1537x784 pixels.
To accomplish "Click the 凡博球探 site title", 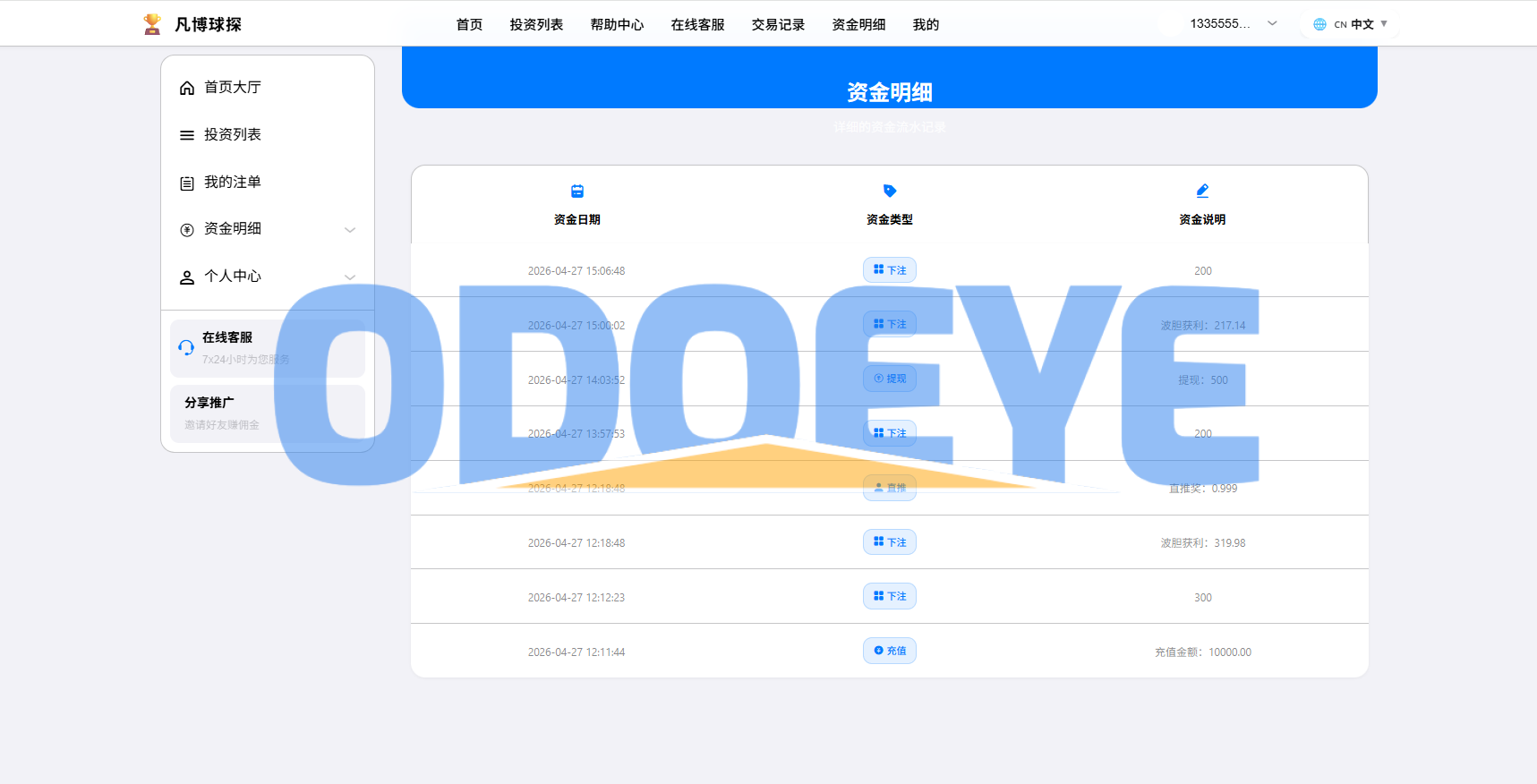I will click(208, 24).
